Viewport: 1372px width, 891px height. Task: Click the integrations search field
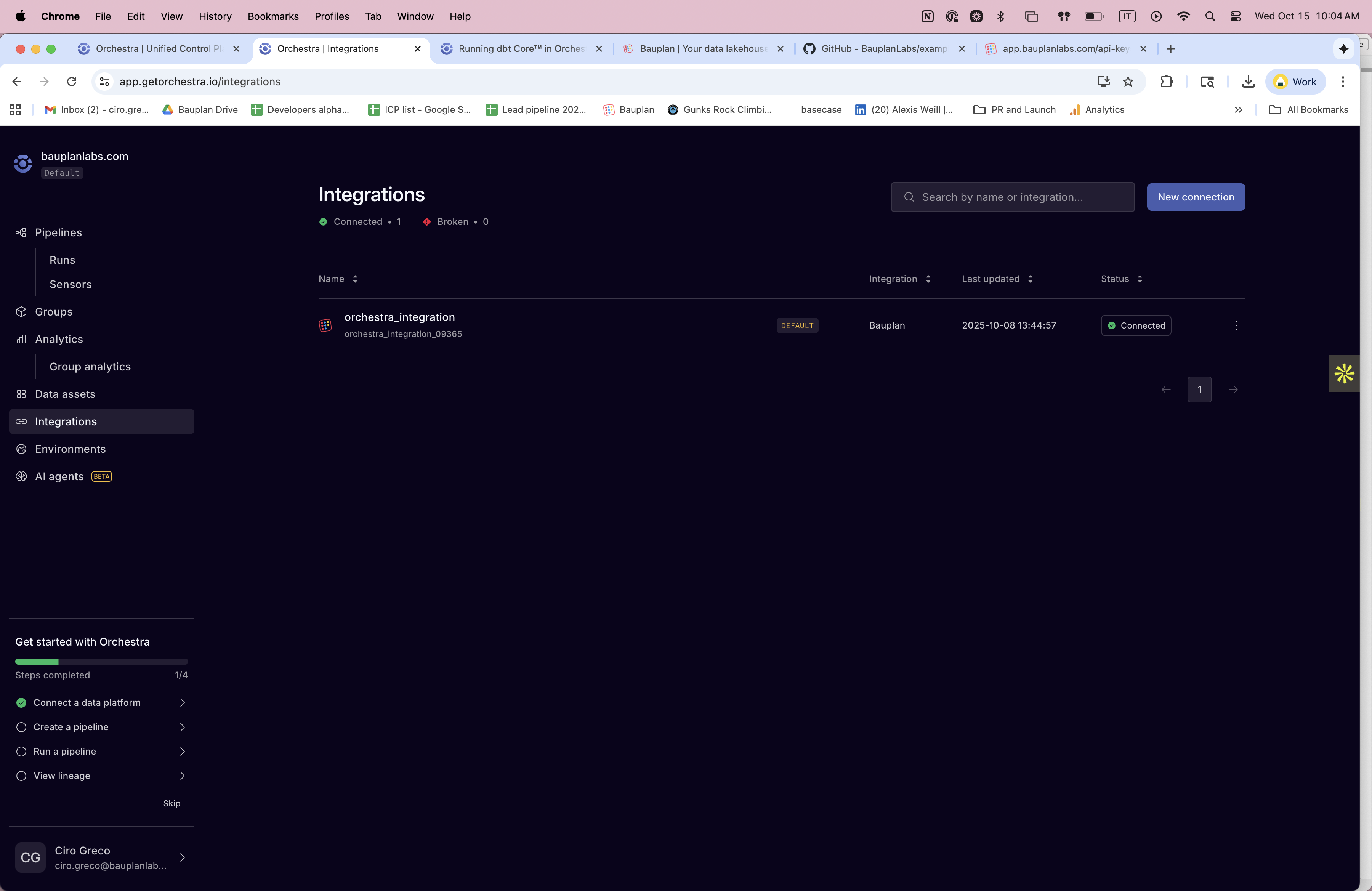pyautogui.click(x=1012, y=197)
